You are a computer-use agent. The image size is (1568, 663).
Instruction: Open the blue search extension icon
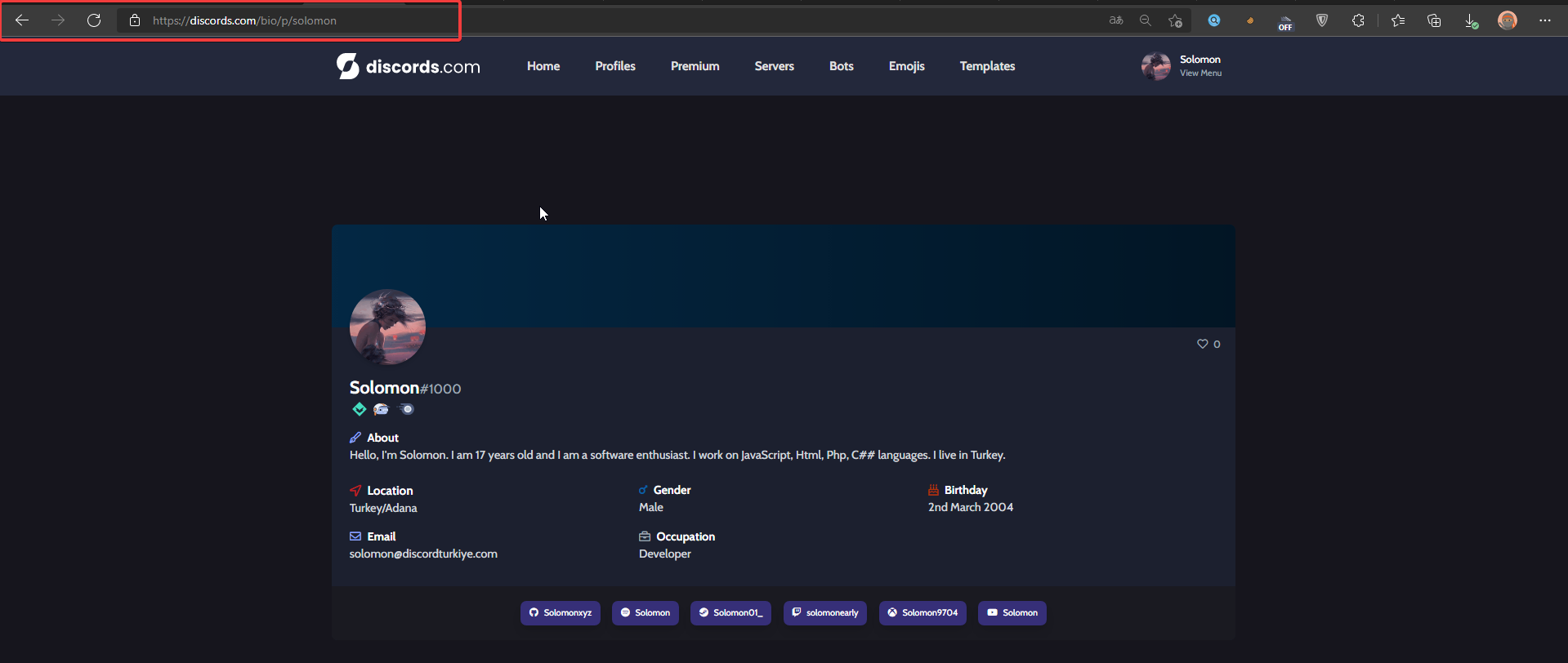[x=1214, y=20]
